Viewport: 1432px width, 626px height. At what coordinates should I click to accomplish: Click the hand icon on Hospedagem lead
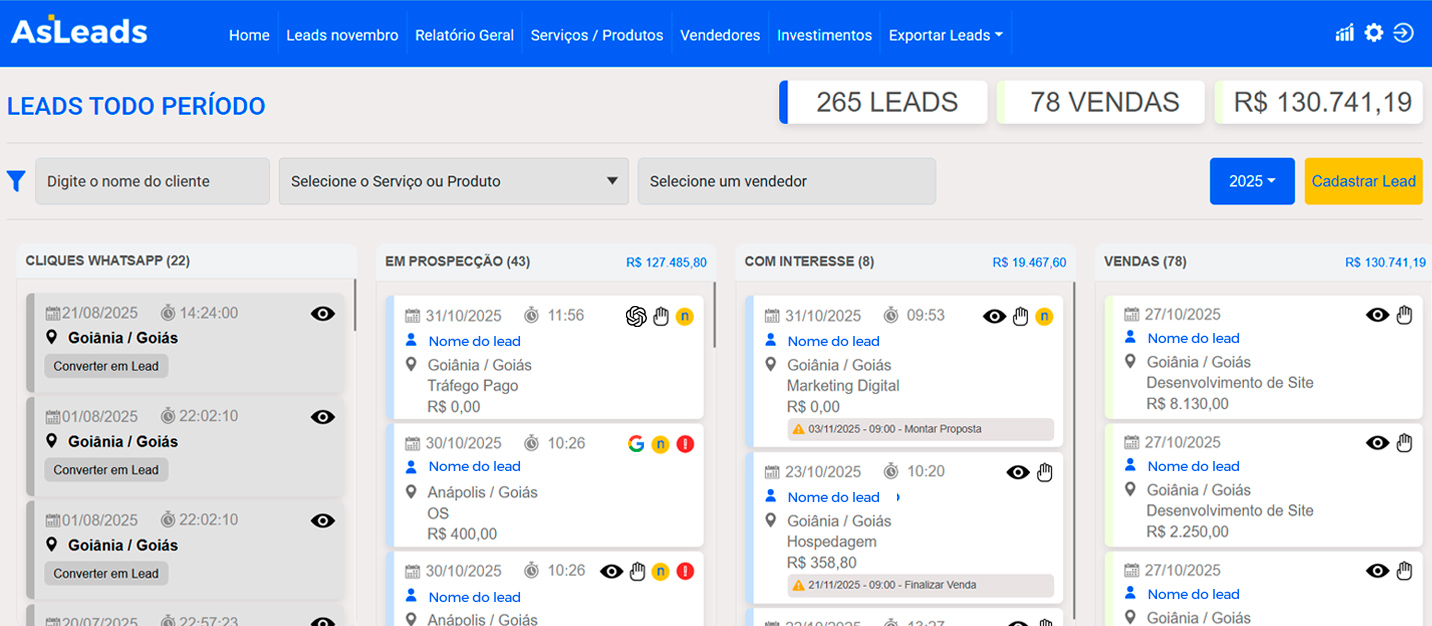[1045, 472]
